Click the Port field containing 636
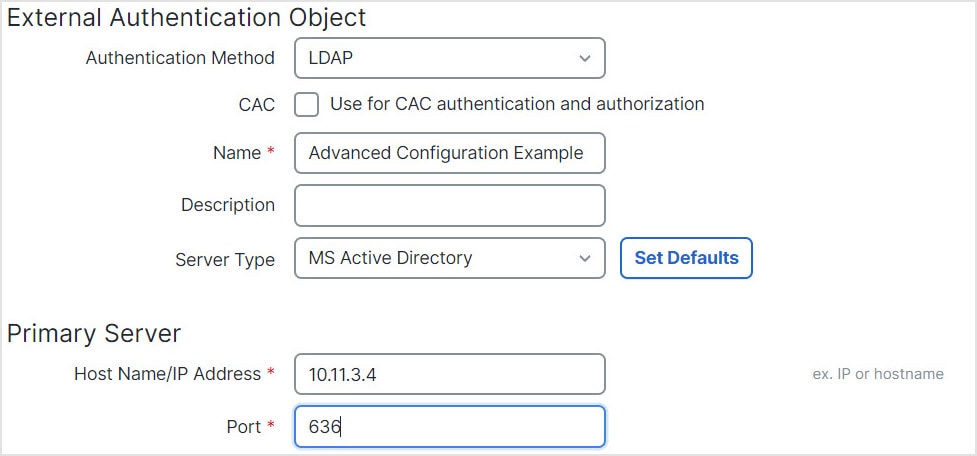977x456 pixels. coord(449,427)
